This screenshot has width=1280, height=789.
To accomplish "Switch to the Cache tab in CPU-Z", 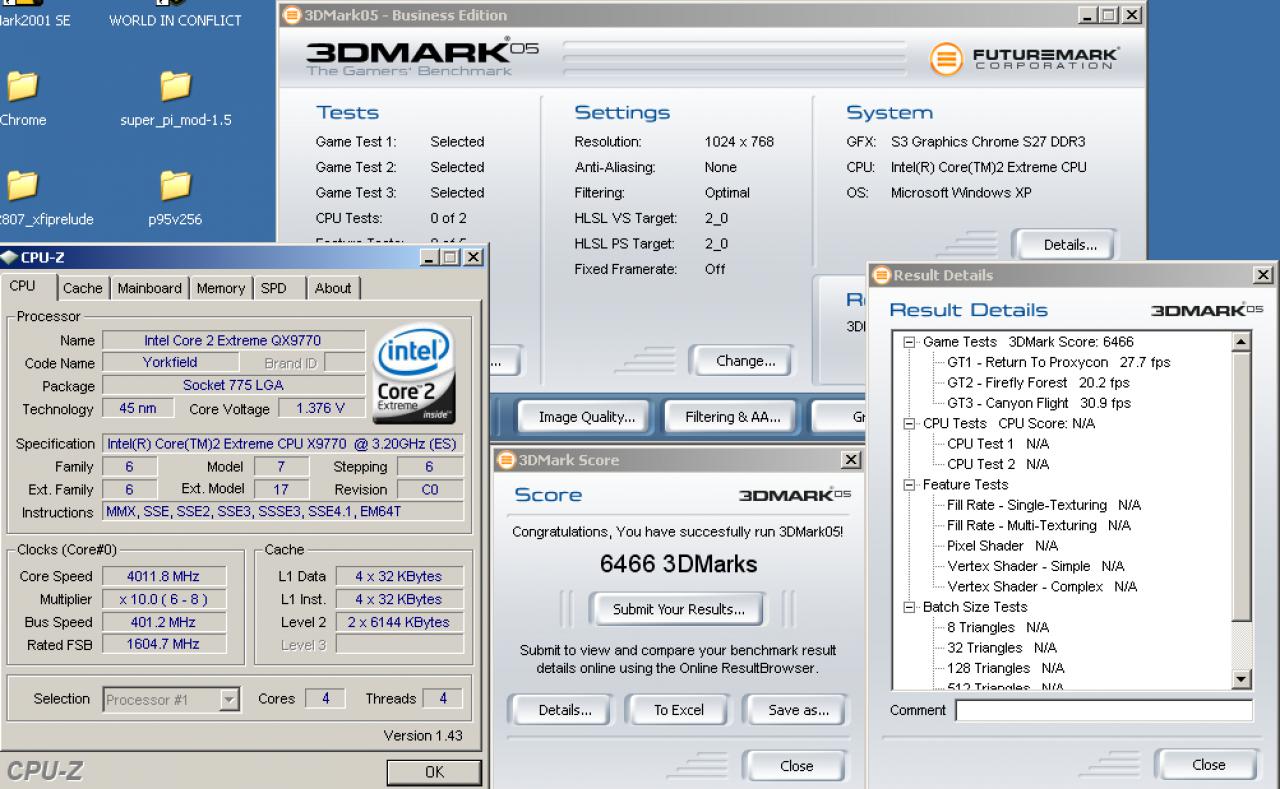I will click(x=82, y=288).
